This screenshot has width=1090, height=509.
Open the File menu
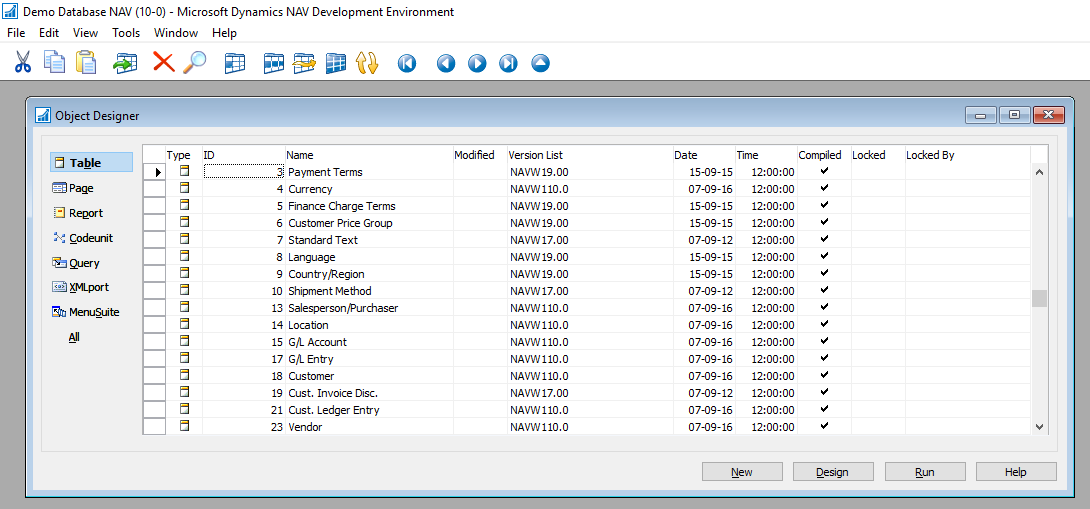click(x=16, y=33)
